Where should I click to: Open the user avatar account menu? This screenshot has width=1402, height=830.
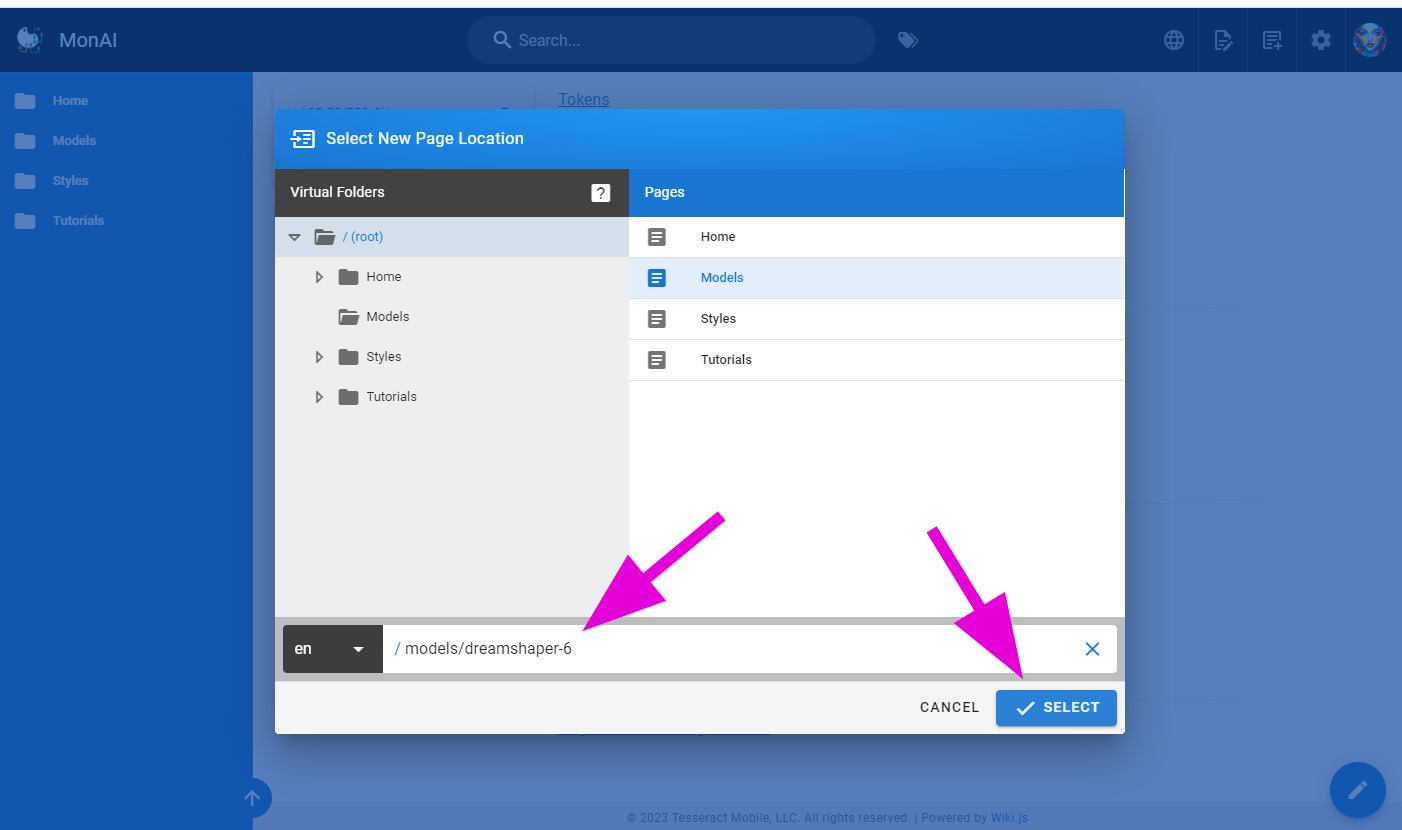click(1369, 40)
